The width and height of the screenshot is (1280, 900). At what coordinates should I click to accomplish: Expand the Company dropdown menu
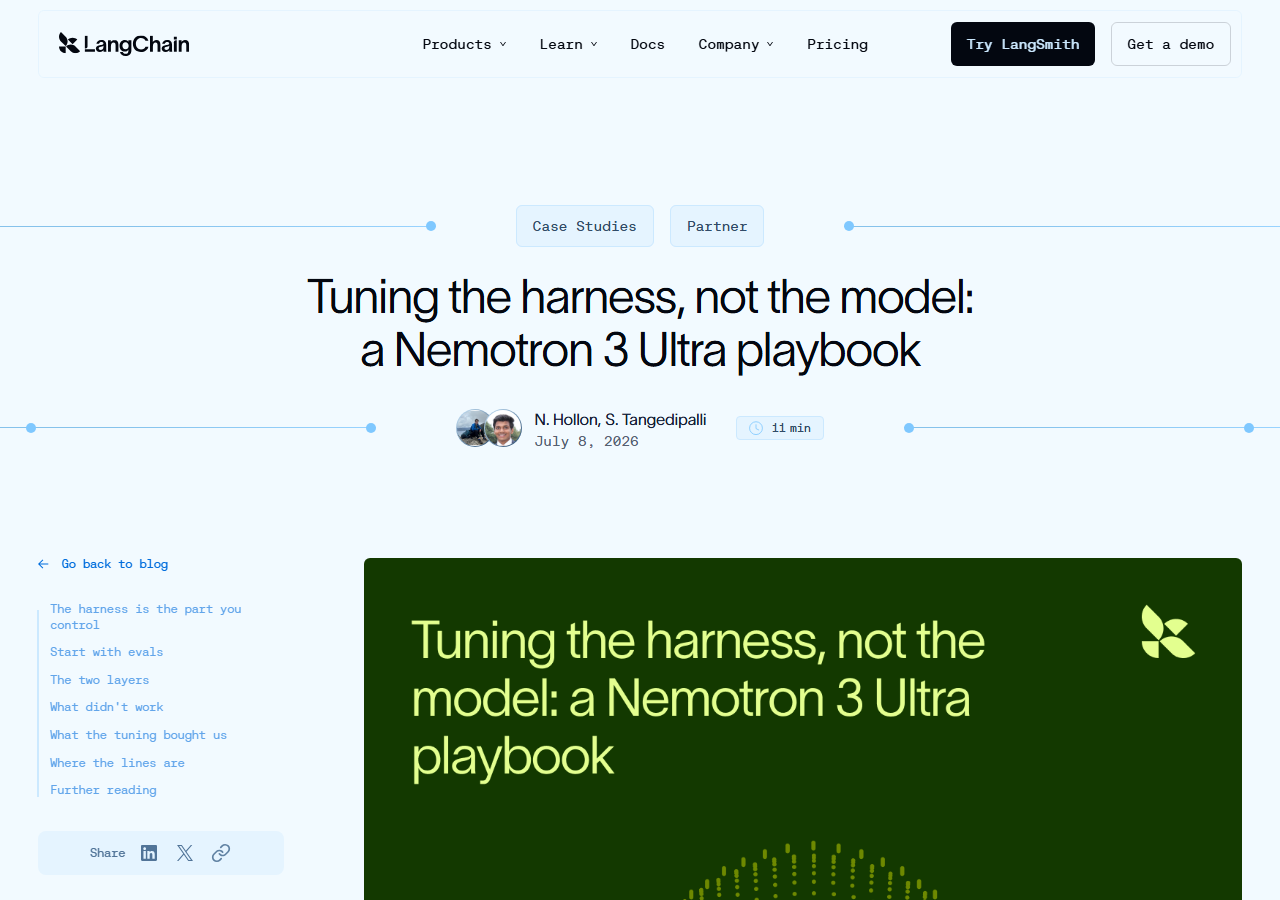tap(736, 44)
